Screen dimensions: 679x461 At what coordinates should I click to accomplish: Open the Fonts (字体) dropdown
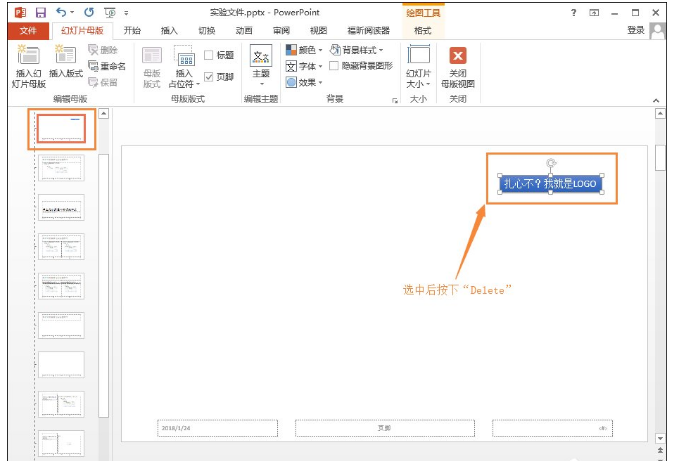click(304, 66)
